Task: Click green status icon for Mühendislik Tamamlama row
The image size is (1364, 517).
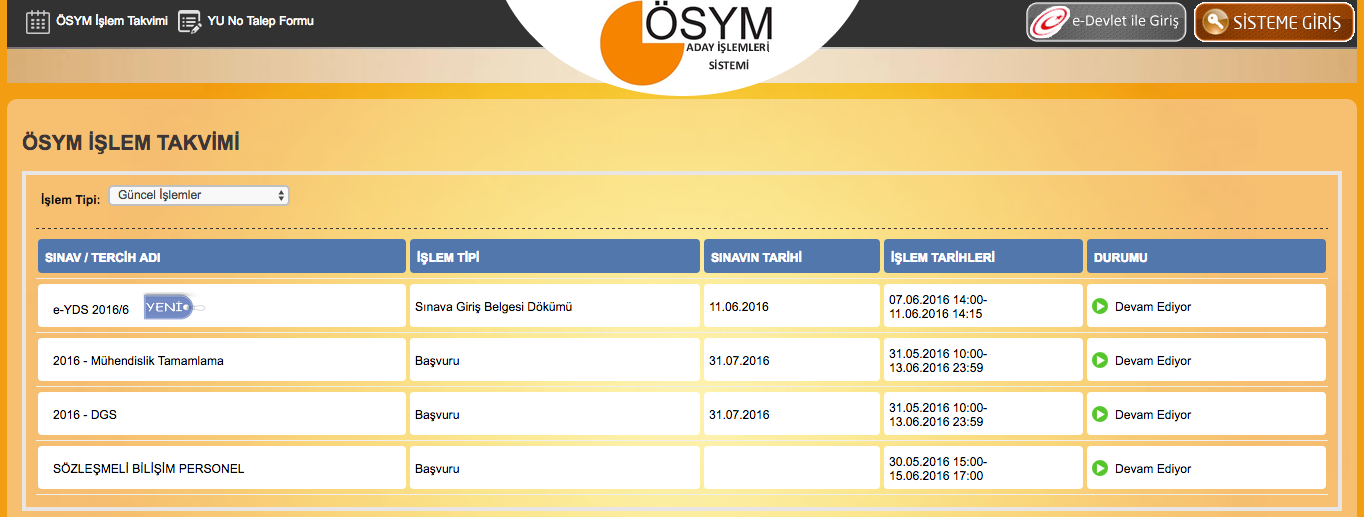Action: pos(1100,360)
